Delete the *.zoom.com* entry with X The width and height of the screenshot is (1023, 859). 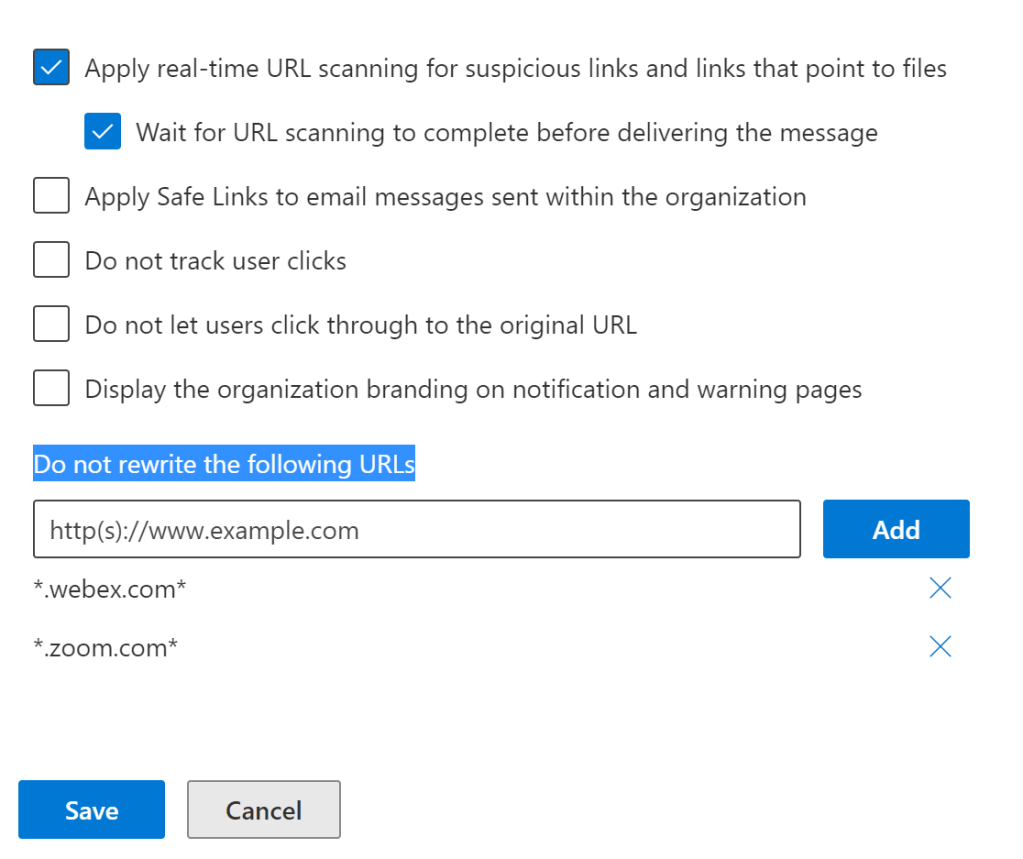click(939, 647)
